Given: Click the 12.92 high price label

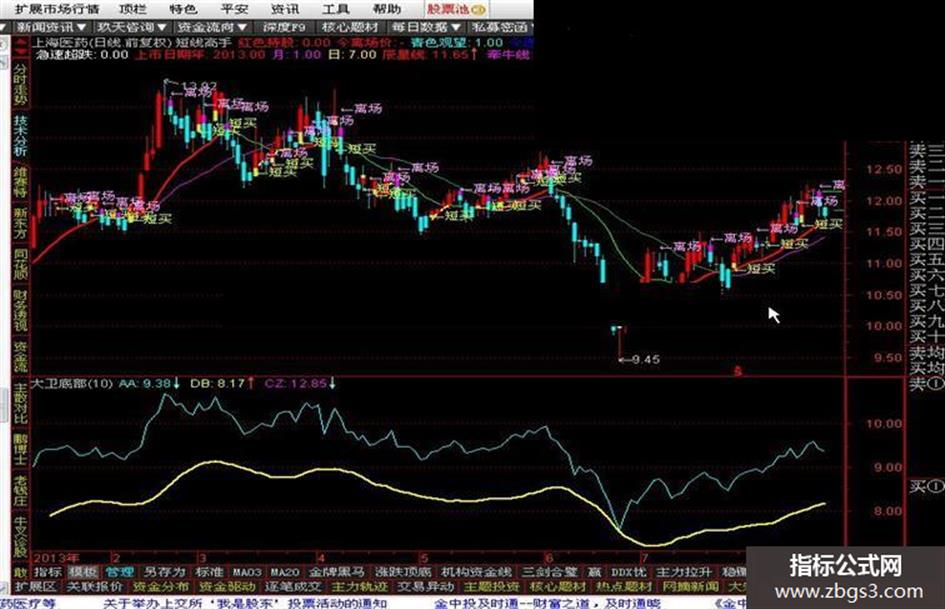Looking at the screenshot, I should click(198, 86).
